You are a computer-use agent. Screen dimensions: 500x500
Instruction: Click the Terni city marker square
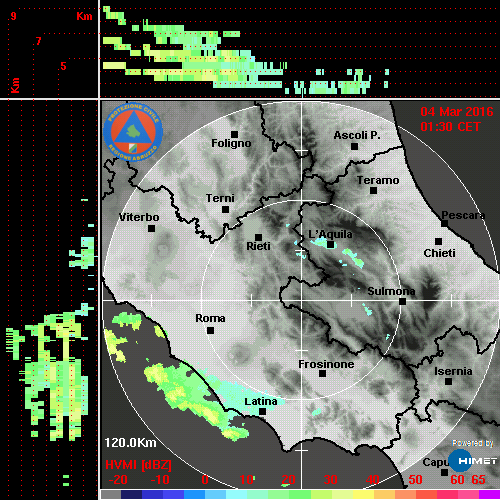(225, 210)
